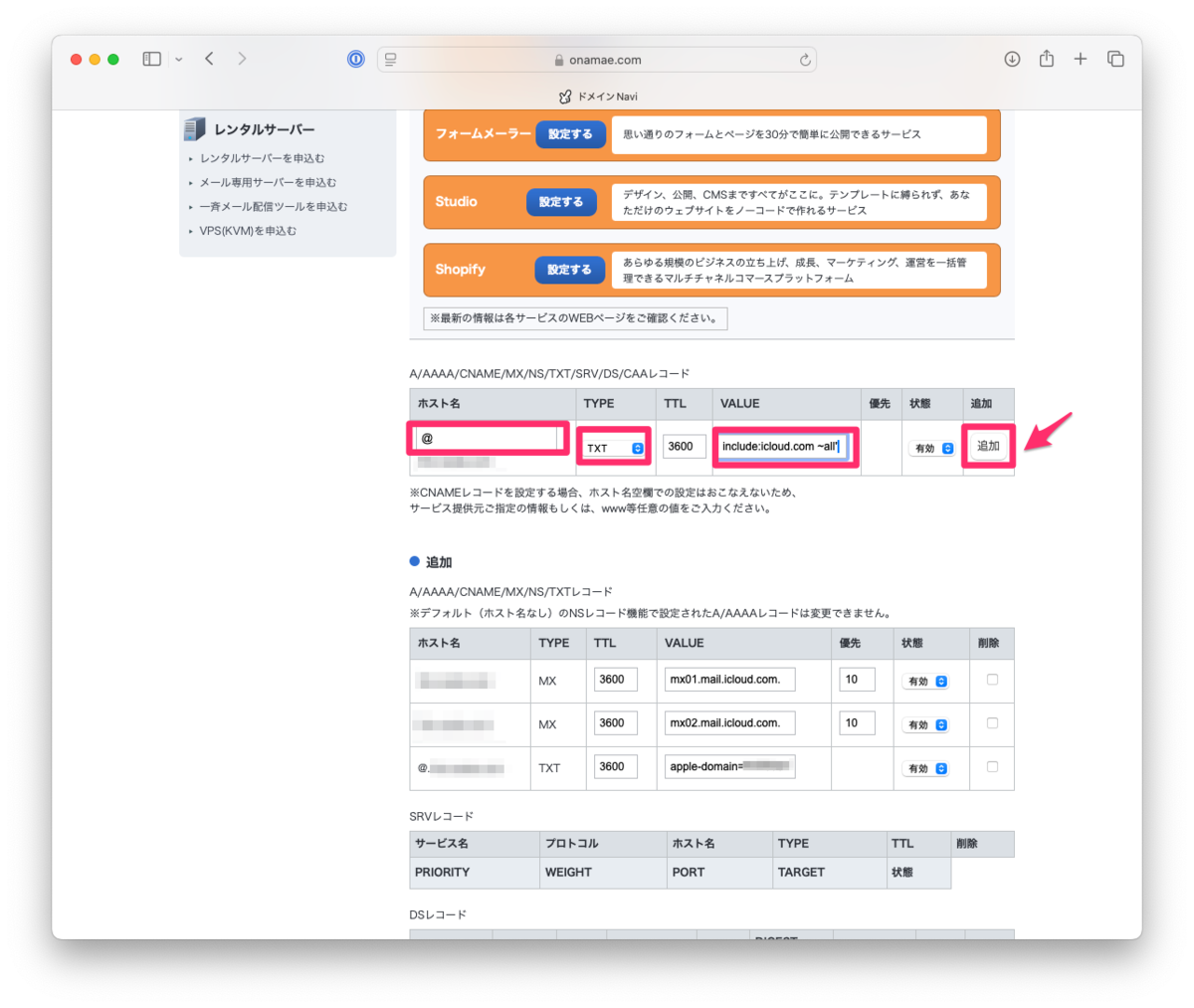Go back with the back arrow
The height and width of the screenshot is (1008, 1194).
(210, 59)
